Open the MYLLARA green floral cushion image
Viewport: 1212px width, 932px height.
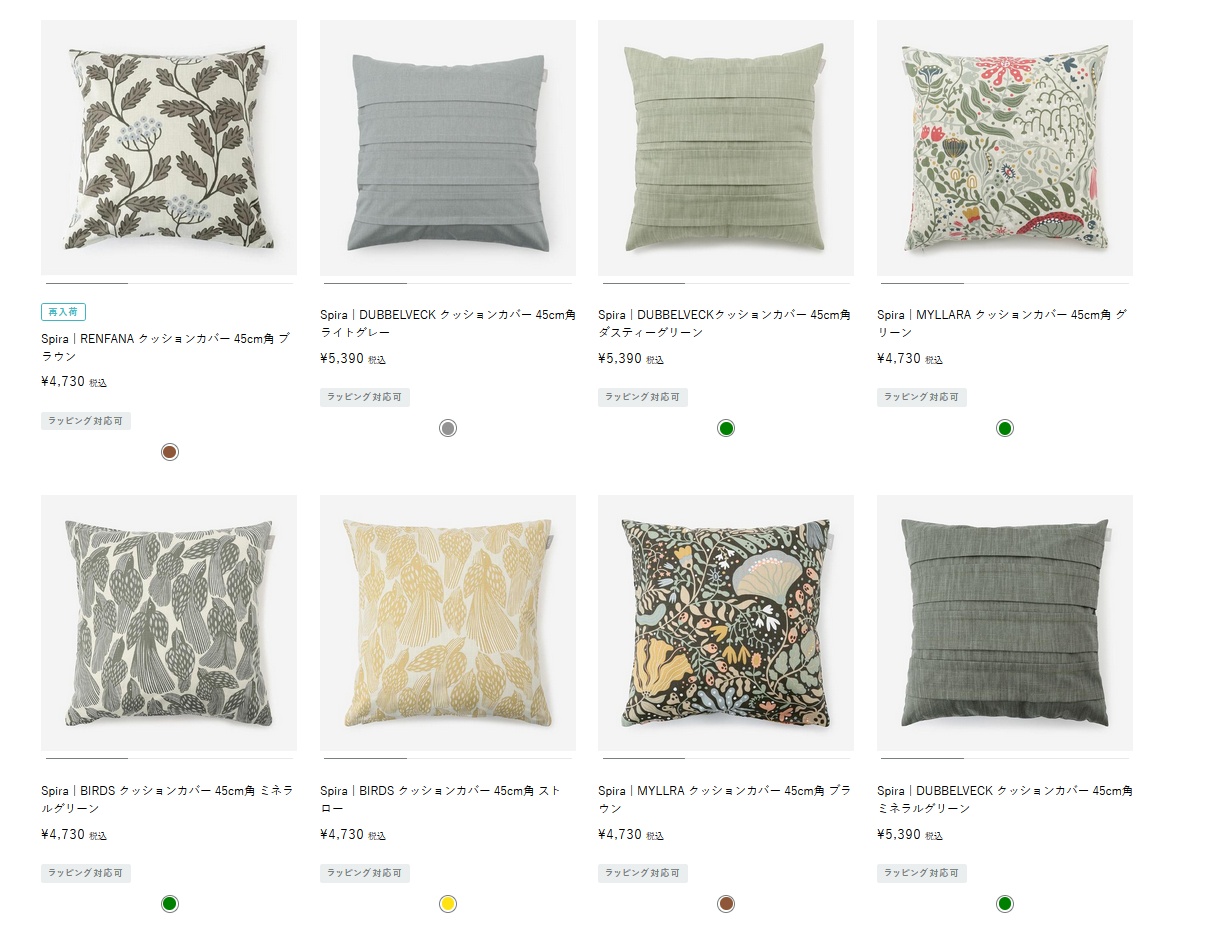[1005, 147]
